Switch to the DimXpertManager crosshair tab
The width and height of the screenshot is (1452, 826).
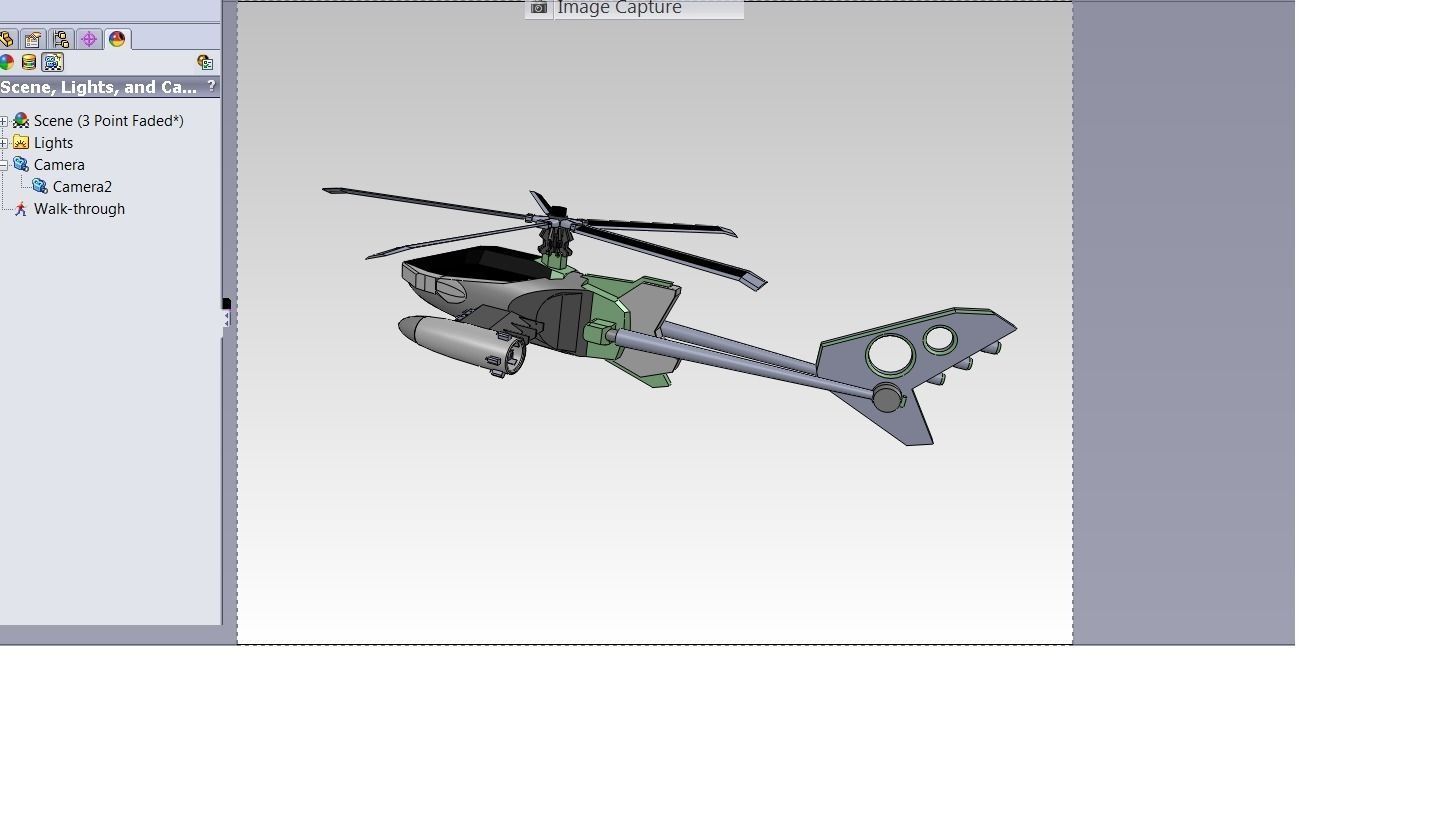pyautogui.click(x=89, y=39)
